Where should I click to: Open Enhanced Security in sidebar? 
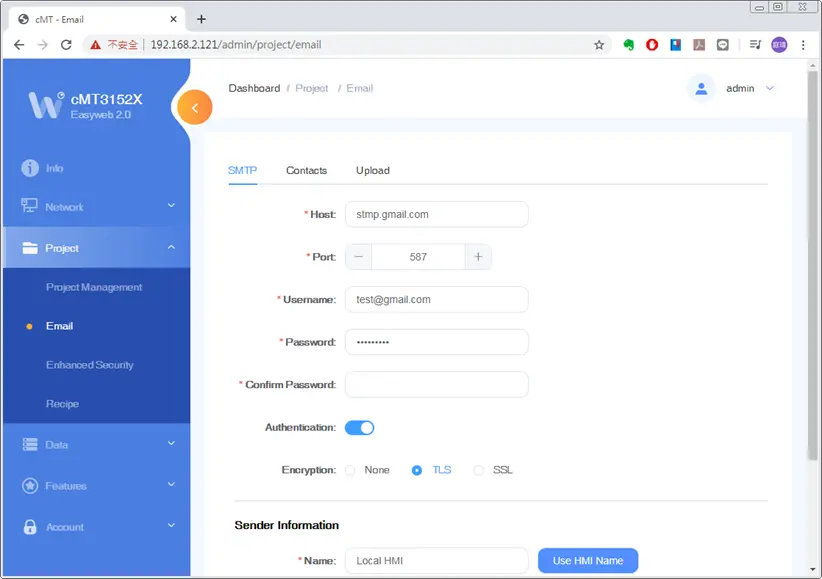pos(90,365)
